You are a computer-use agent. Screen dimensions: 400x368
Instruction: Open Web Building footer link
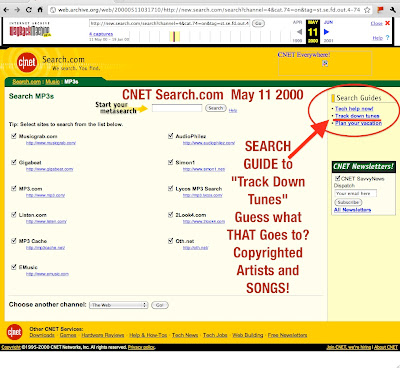[x=248, y=335]
